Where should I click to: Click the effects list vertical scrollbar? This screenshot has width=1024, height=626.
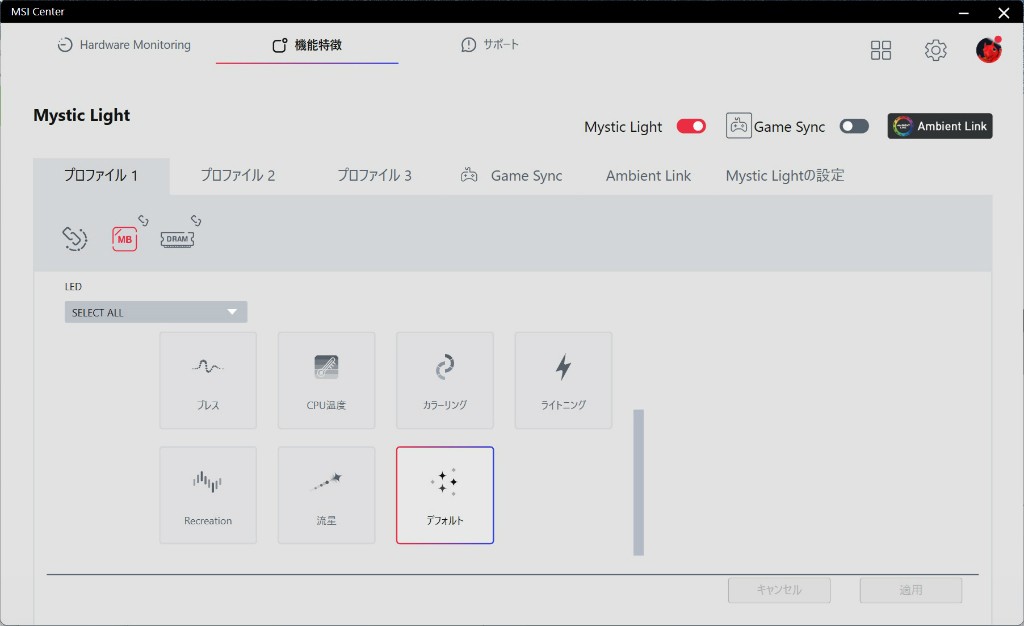(639, 482)
